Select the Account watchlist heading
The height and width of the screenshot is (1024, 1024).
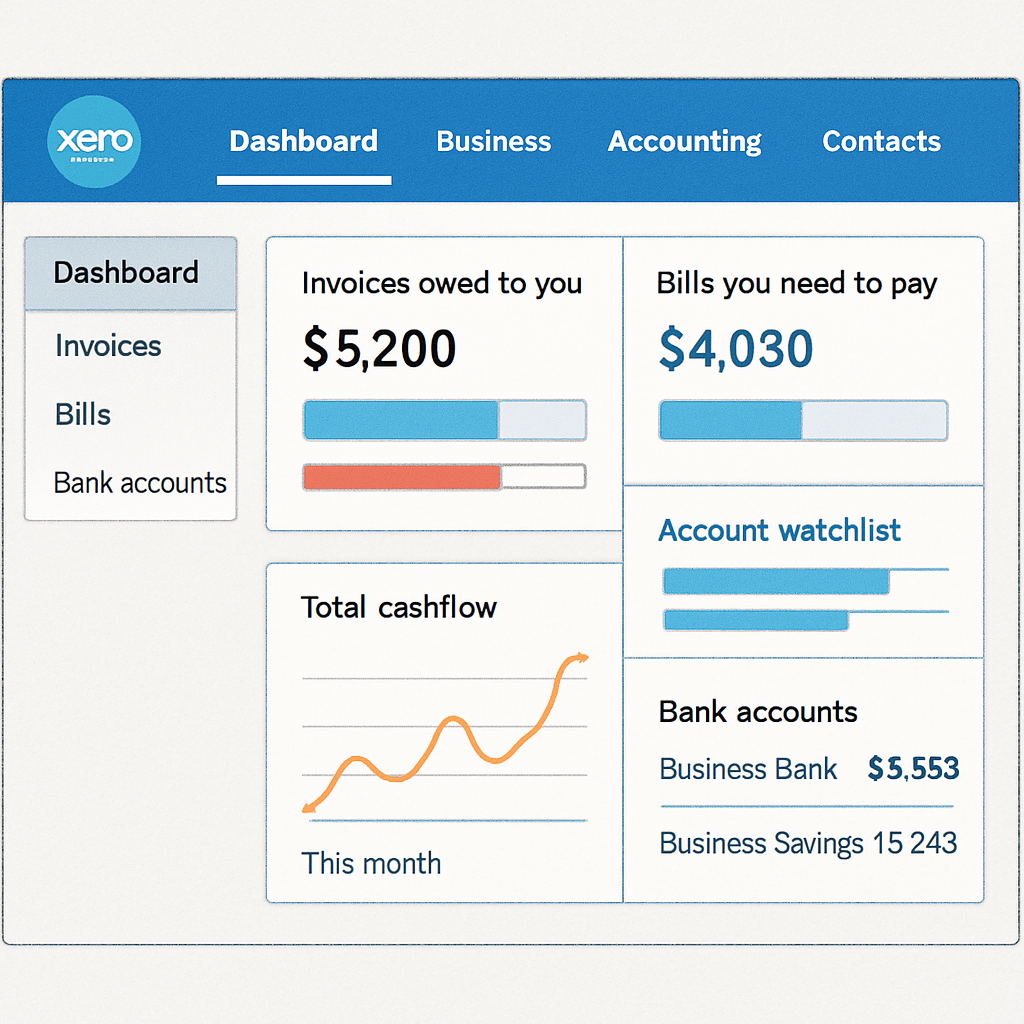[779, 531]
